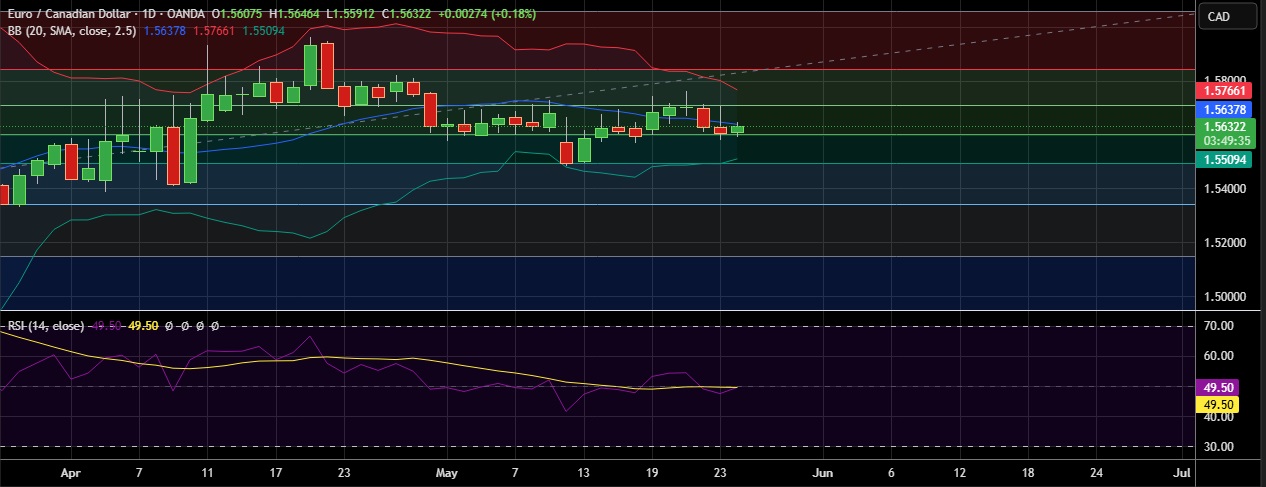This screenshot has height=487, width=1266.
Task: Click yellow 49.50 RSI axis label
Action: (x=1217, y=404)
